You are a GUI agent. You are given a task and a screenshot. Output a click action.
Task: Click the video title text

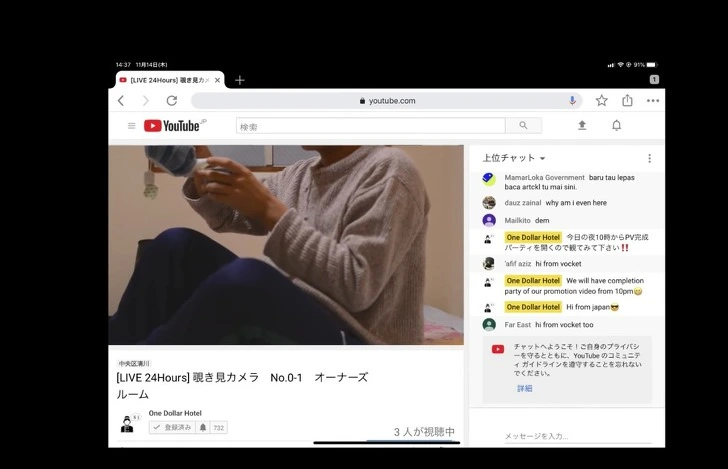(242, 385)
